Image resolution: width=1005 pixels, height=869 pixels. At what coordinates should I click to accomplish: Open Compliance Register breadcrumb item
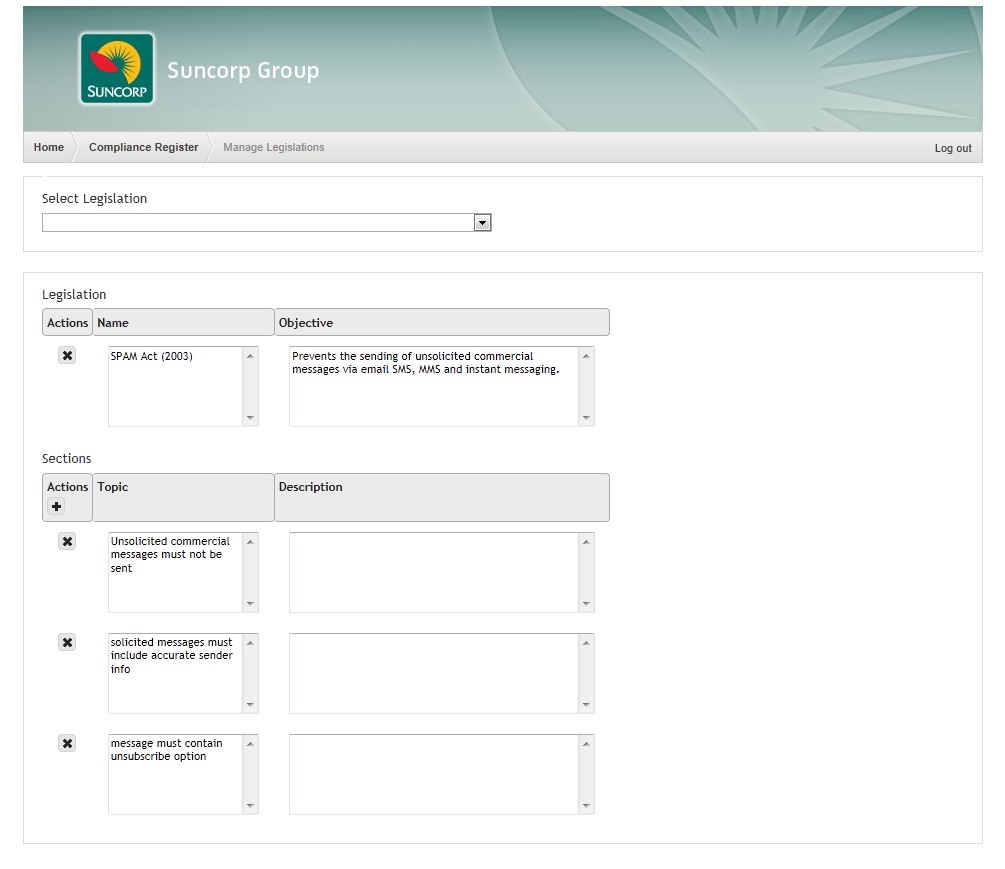click(x=143, y=147)
